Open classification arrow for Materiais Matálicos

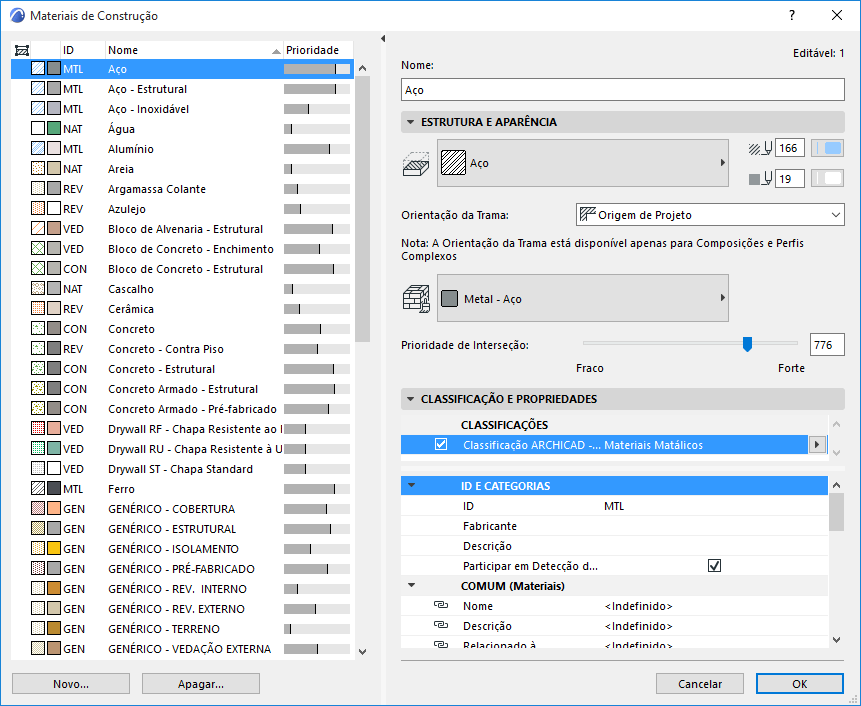point(817,445)
